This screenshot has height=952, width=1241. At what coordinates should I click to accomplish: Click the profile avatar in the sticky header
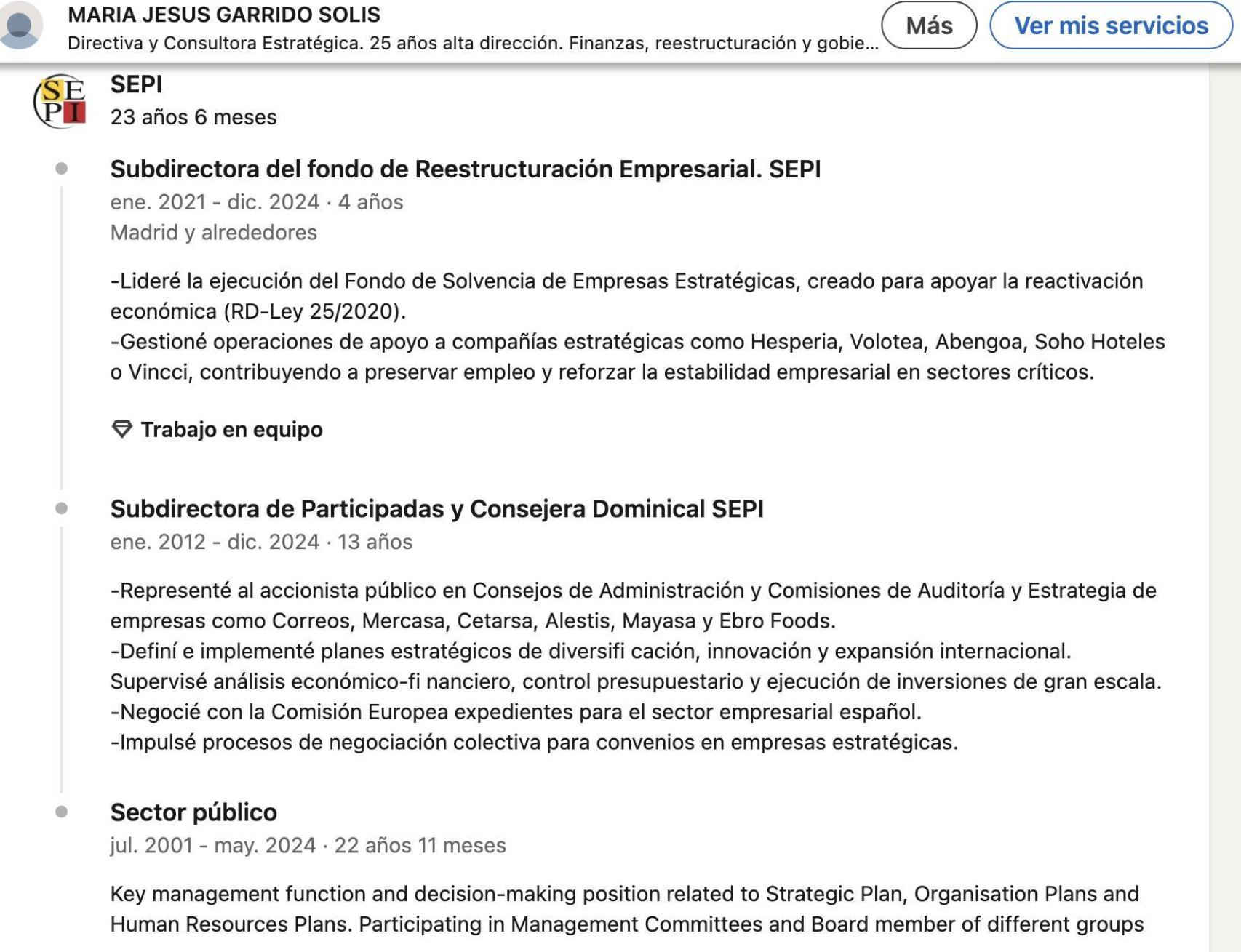(x=20, y=26)
